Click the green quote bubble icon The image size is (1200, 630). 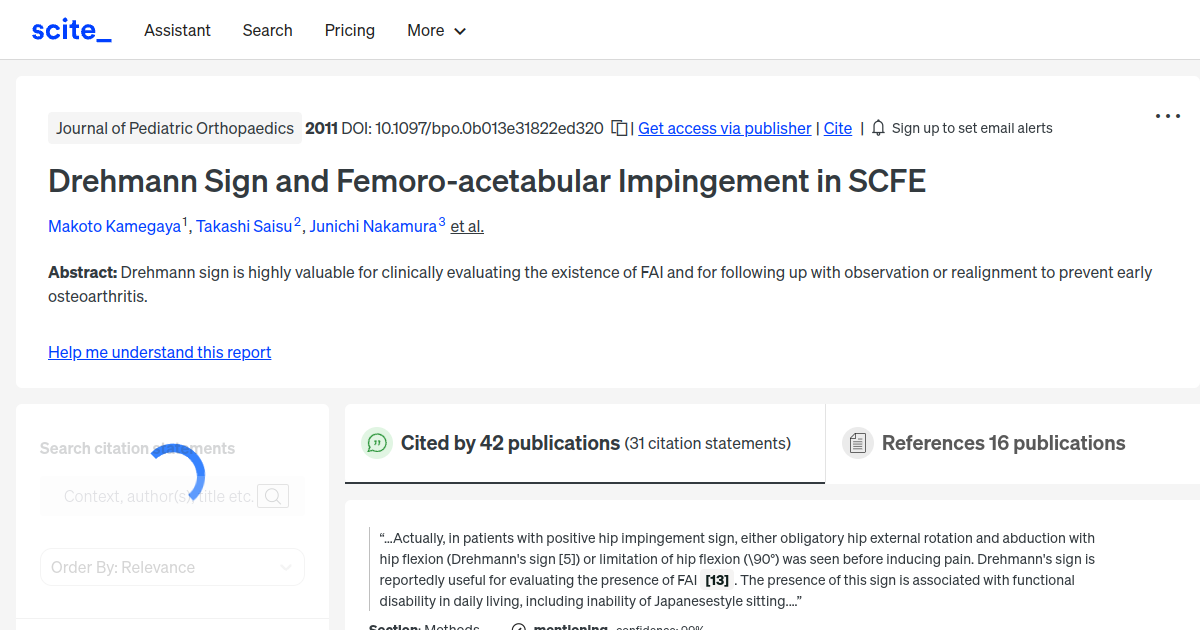[377, 443]
